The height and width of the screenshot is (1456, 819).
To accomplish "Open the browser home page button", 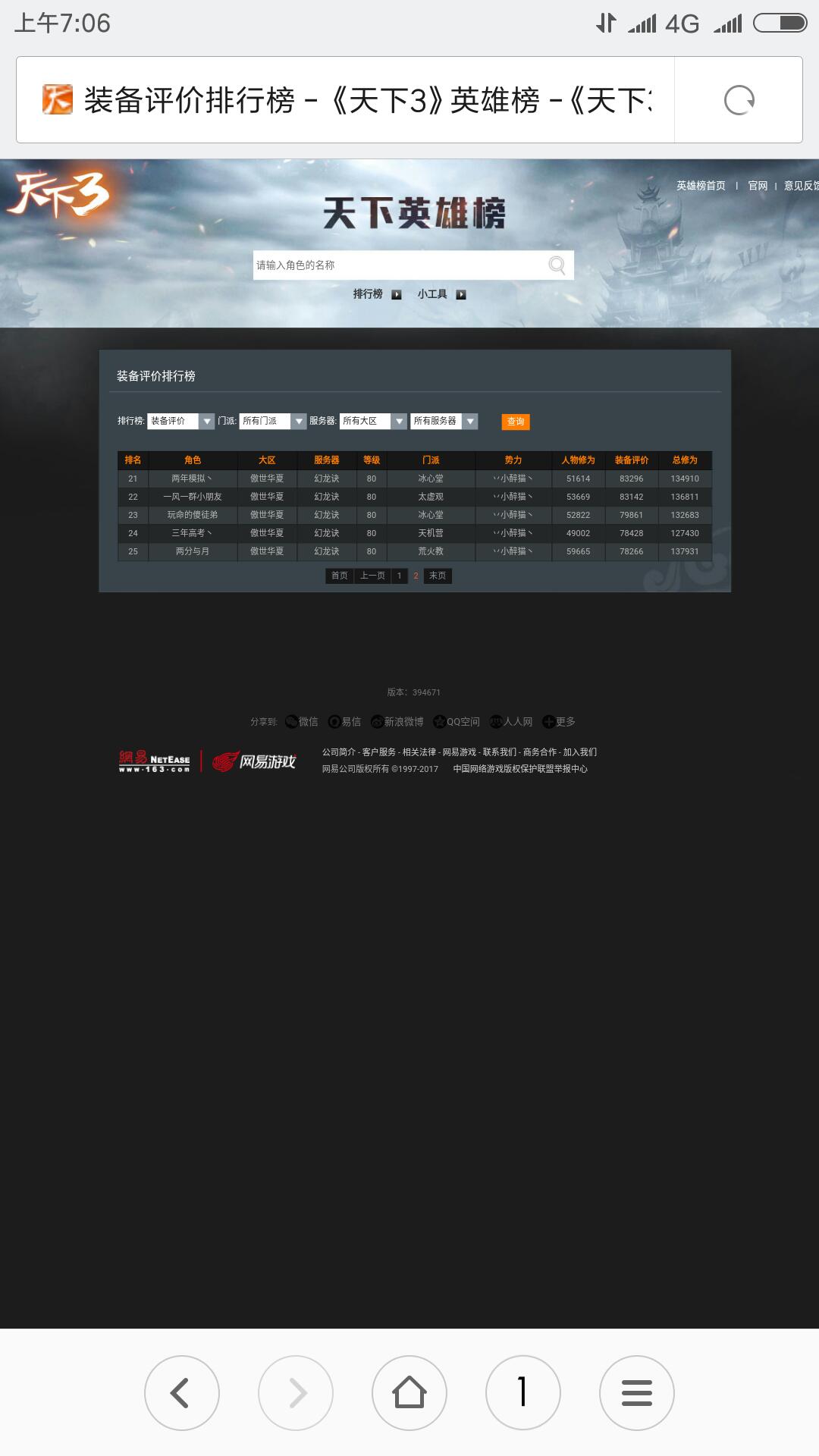I will (409, 1393).
